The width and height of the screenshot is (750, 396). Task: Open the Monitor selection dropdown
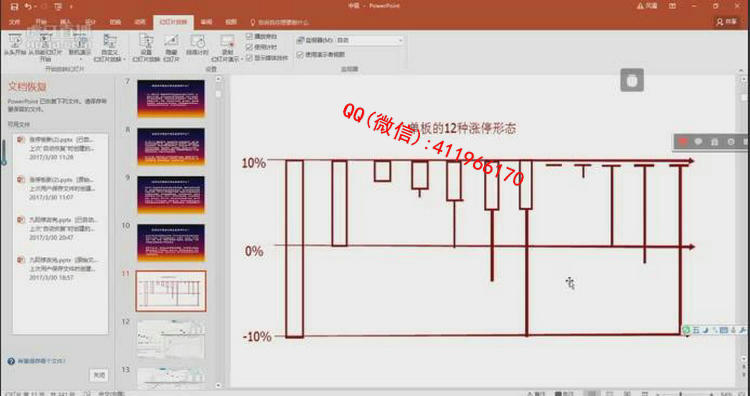369,41
